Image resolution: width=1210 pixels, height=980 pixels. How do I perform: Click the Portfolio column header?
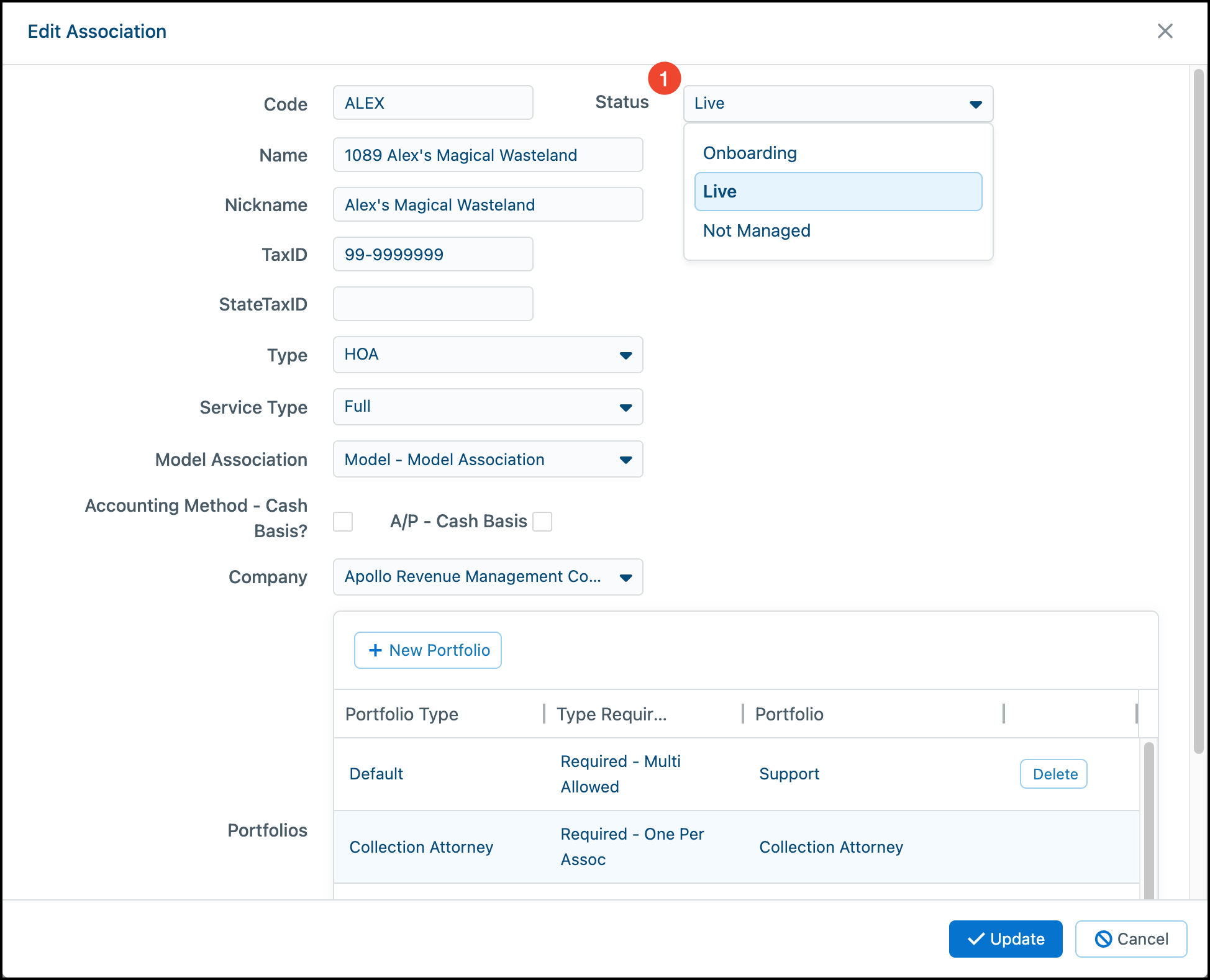click(x=873, y=714)
